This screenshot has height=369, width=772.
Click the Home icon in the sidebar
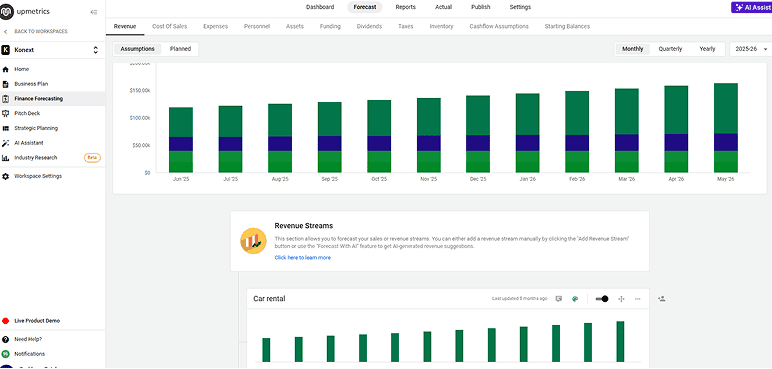(x=6, y=69)
